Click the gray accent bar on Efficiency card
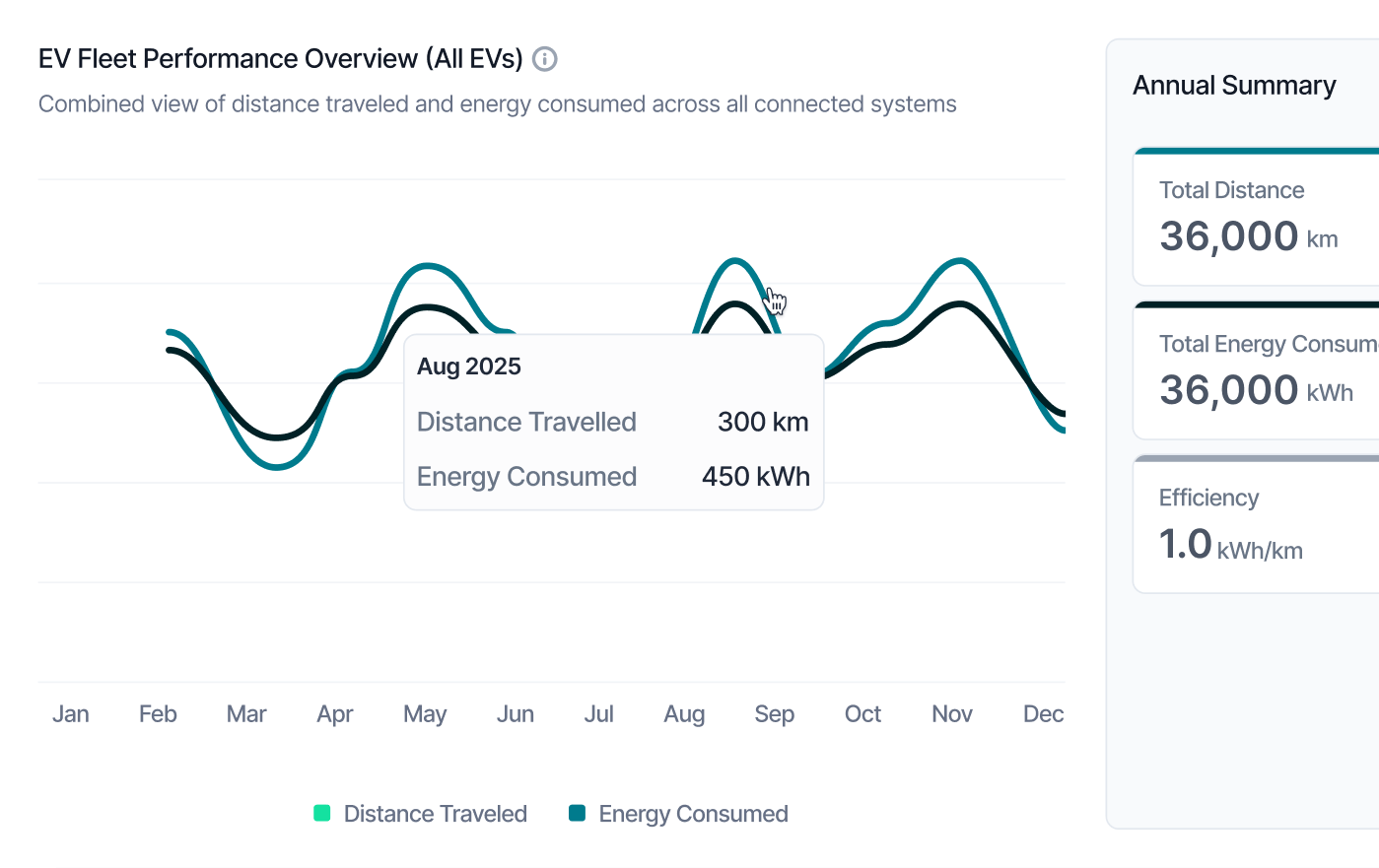This screenshot has height=868, width=1379. pos(1272,457)
